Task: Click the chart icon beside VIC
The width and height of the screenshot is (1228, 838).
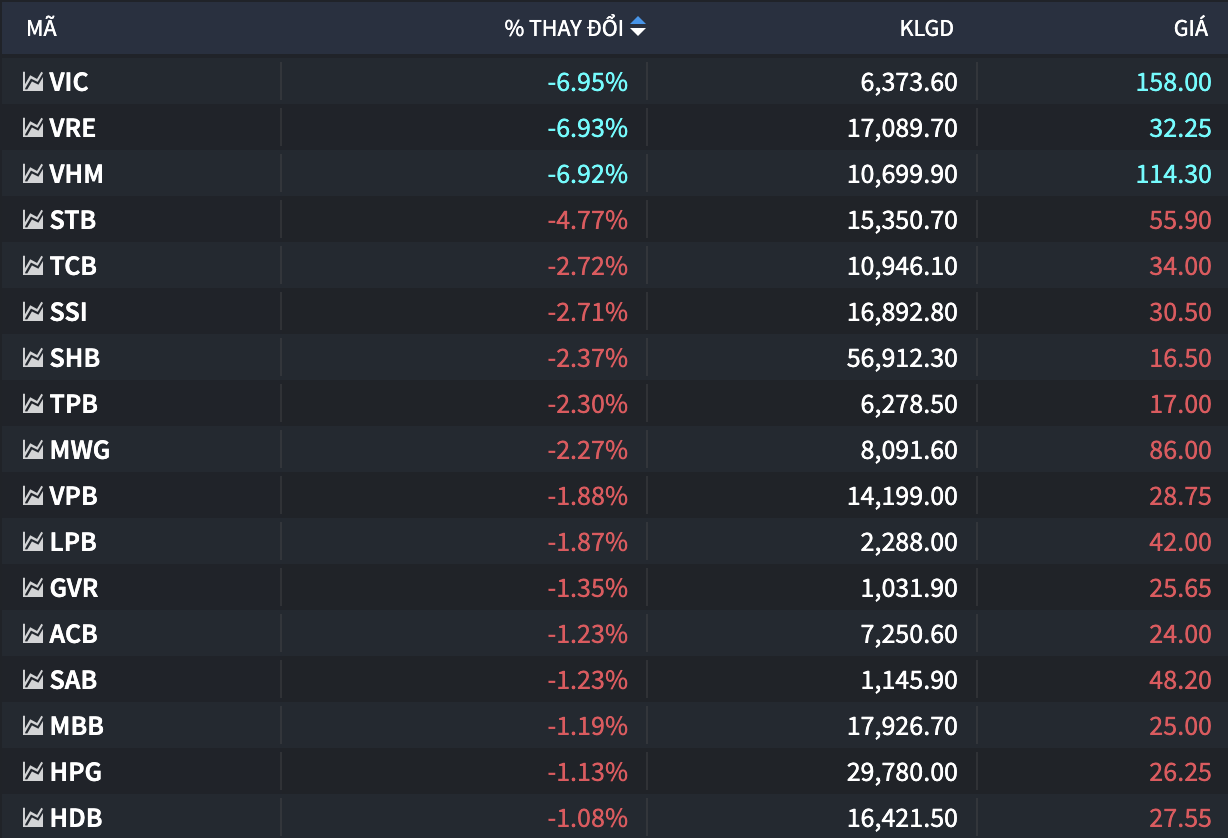Action: (x=33, y=82)
